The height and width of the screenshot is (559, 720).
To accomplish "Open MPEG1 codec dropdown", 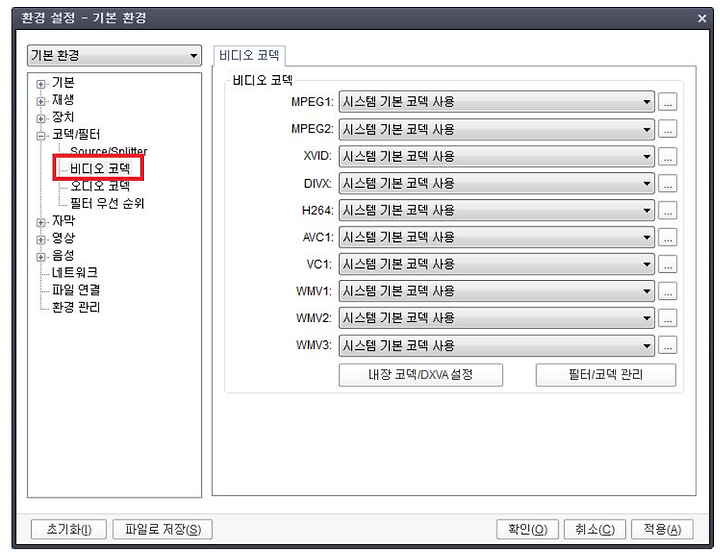I will (x=496, y=102).
